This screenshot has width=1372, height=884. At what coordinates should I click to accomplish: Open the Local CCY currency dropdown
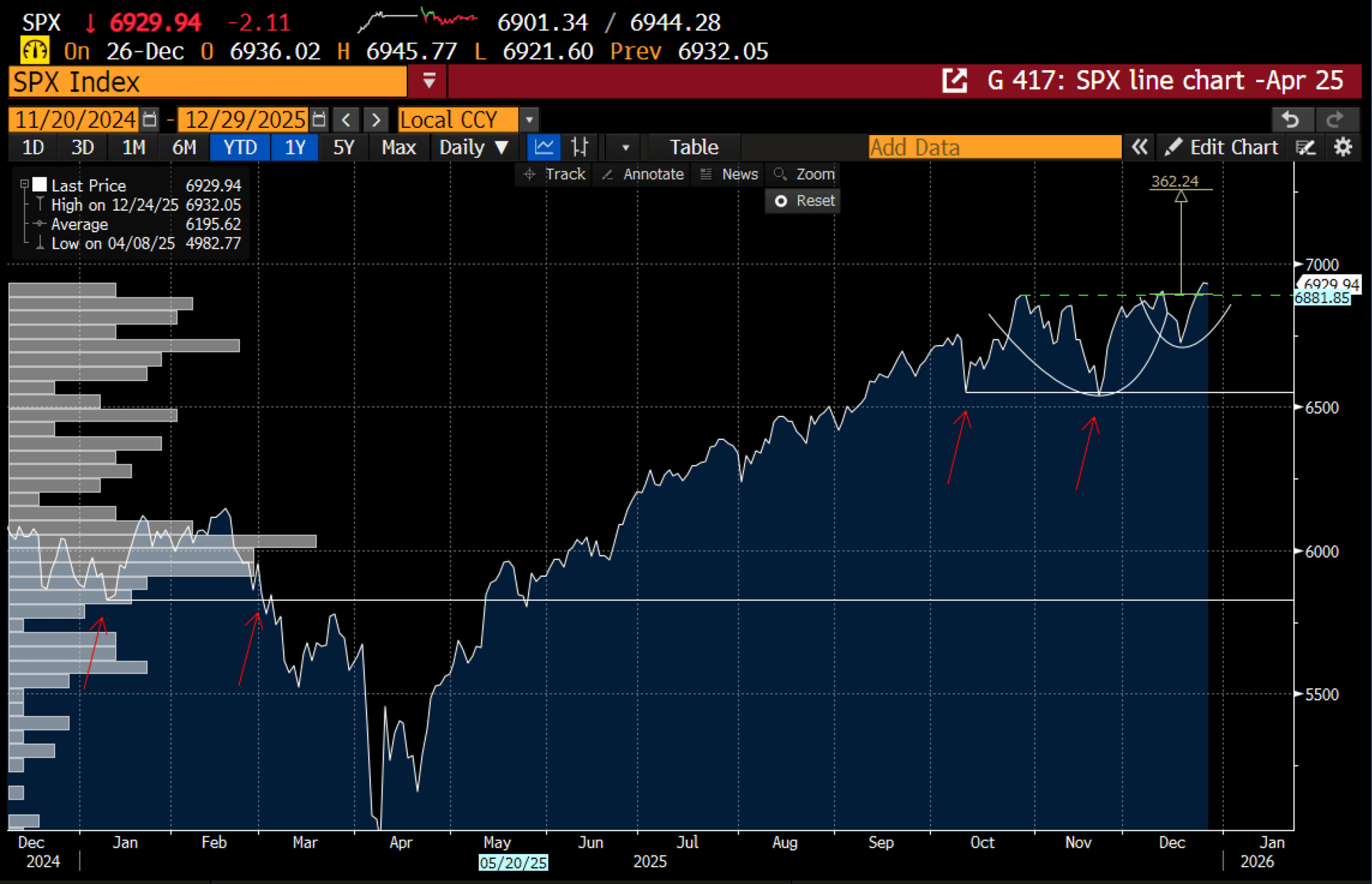point(529,119)
